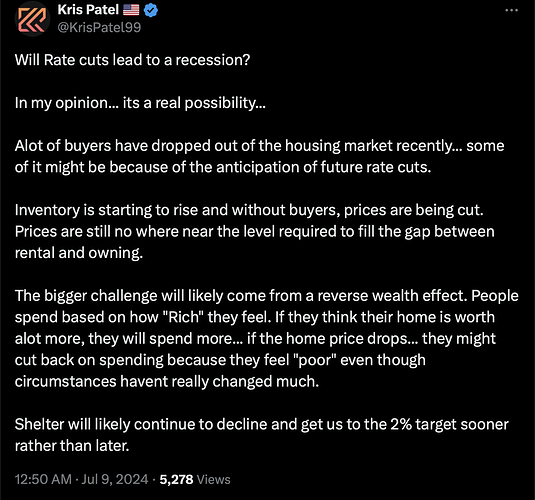The image size is (535, 500).
Task: Click the "rather than later" closing line
Action: (72, 446)
